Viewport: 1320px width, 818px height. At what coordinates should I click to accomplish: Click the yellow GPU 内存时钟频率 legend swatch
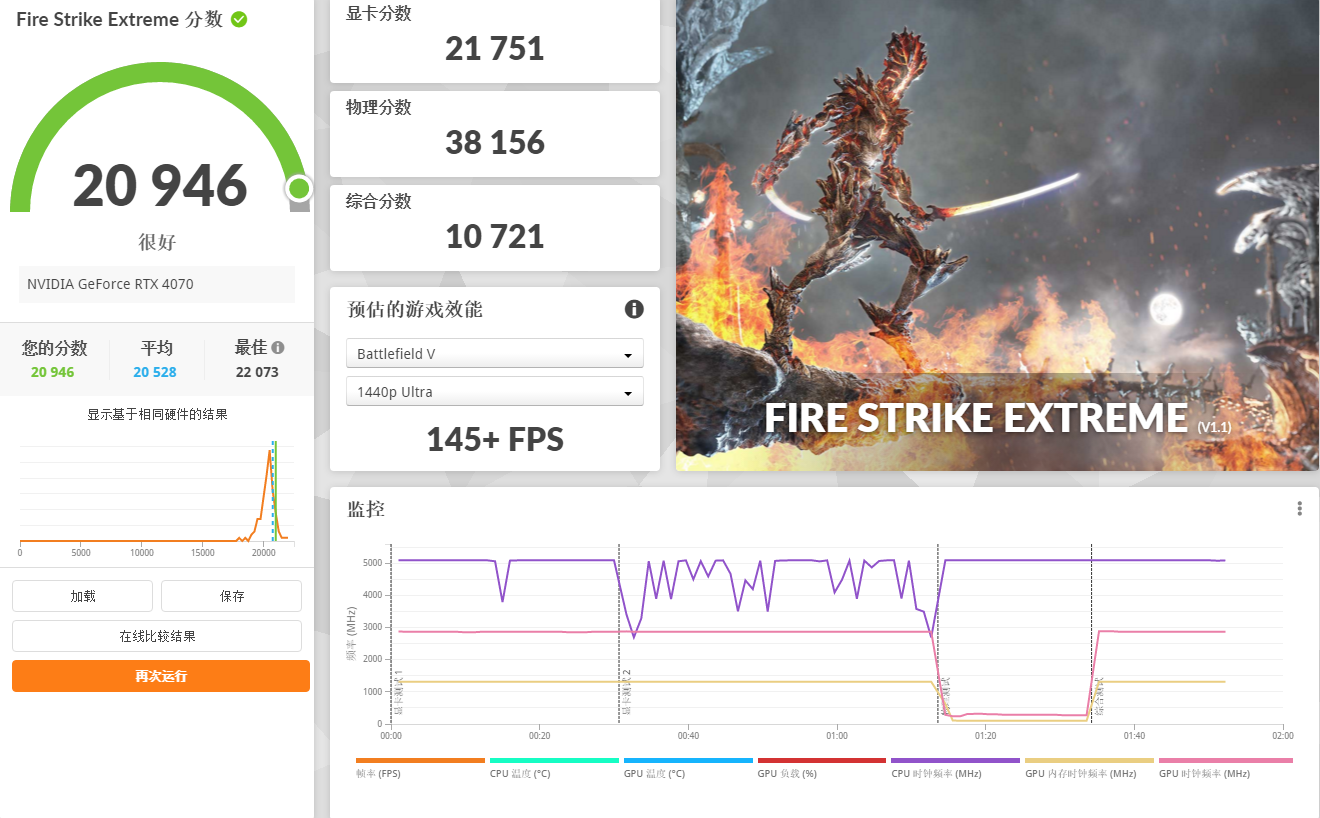click(x=1089, y=760)
